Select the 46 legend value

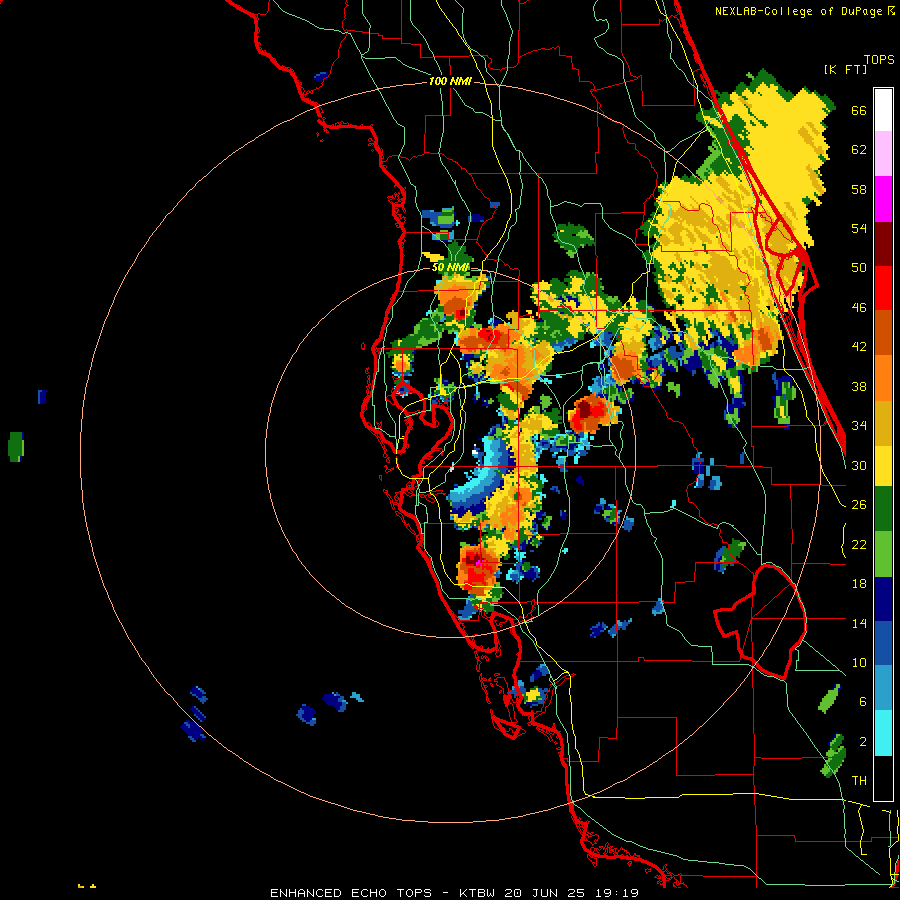[x=859, y=308]
